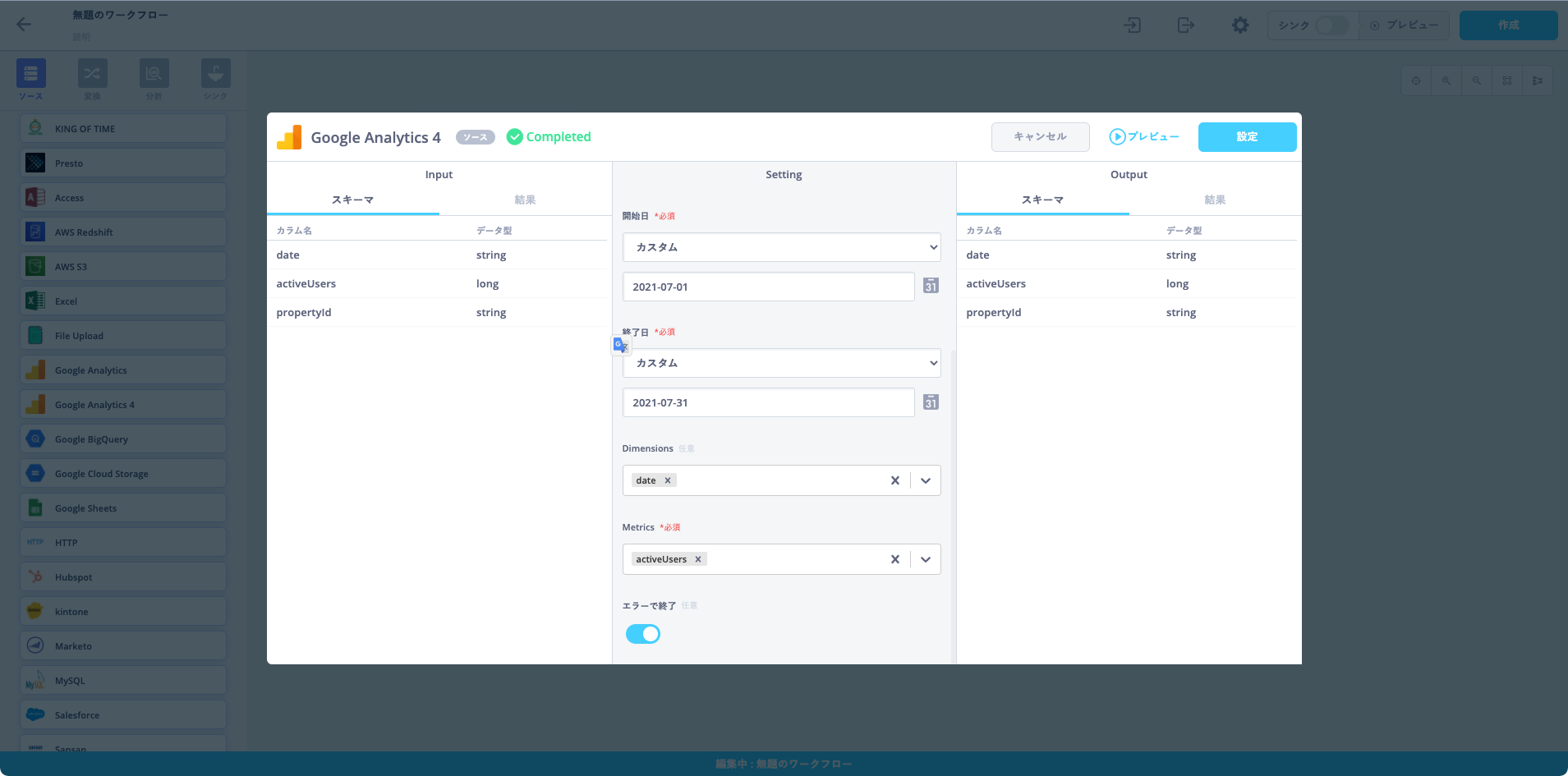This screenshot has height=776, width=1568.
Task: Switch to Output 結果 tab
Action: (1215, 200)
